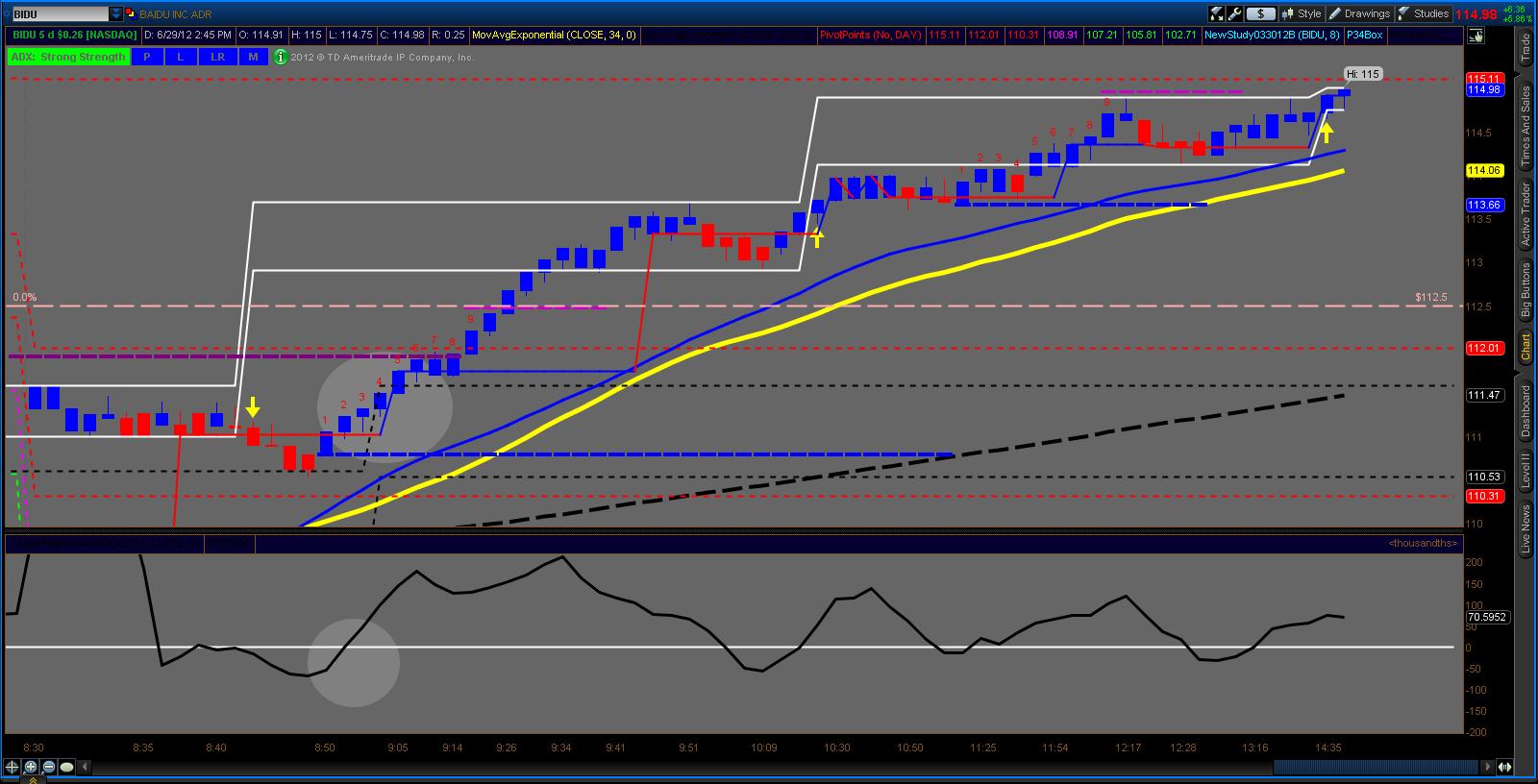This screenshot has width=1538, height=784.
Task: Click the 107.21 green pivot value
Action: (1102, 35)
